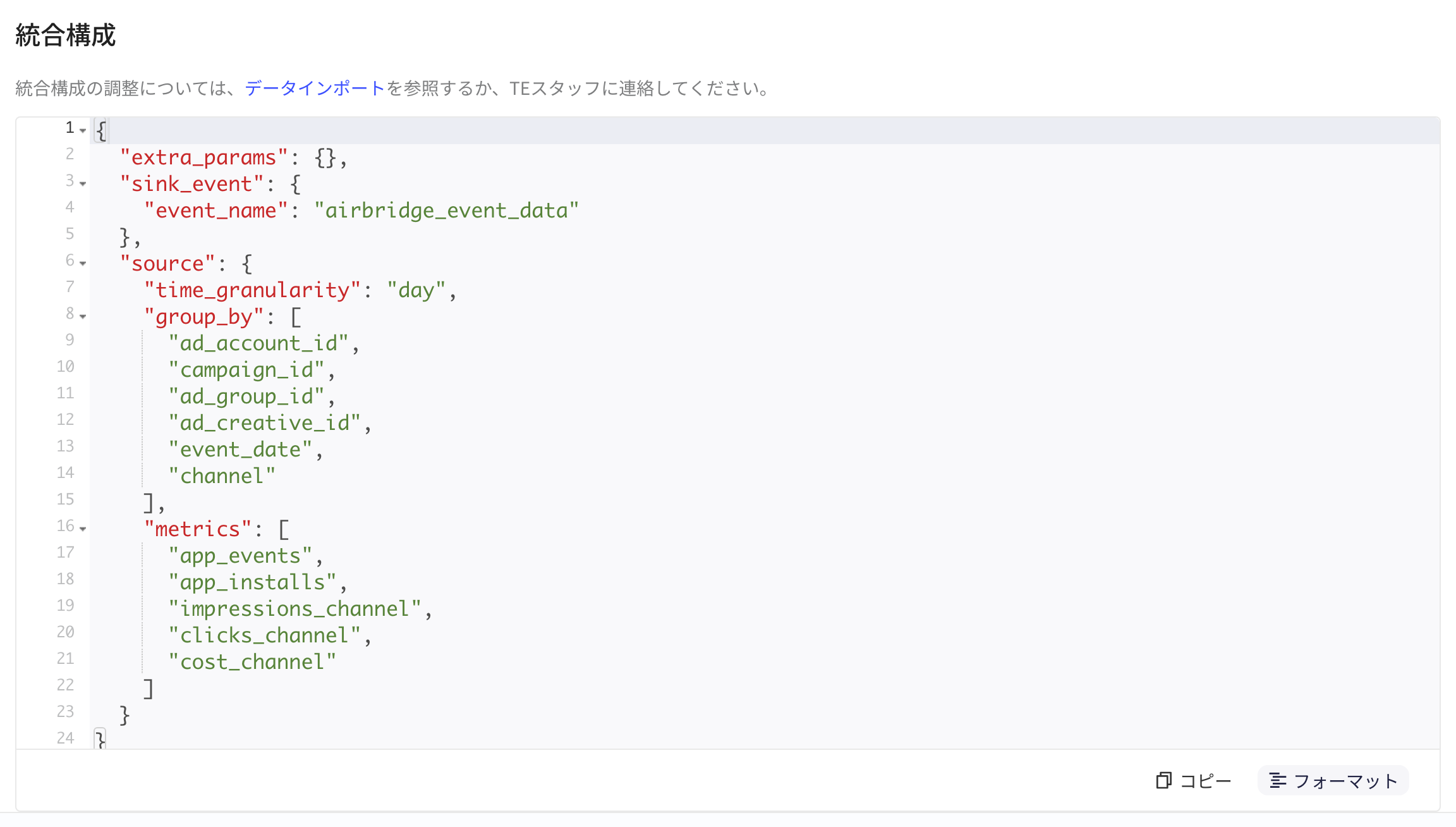Click the "event_date" entry
The width and height of the screenshot is (1456, 827).
tap(240, 450)
